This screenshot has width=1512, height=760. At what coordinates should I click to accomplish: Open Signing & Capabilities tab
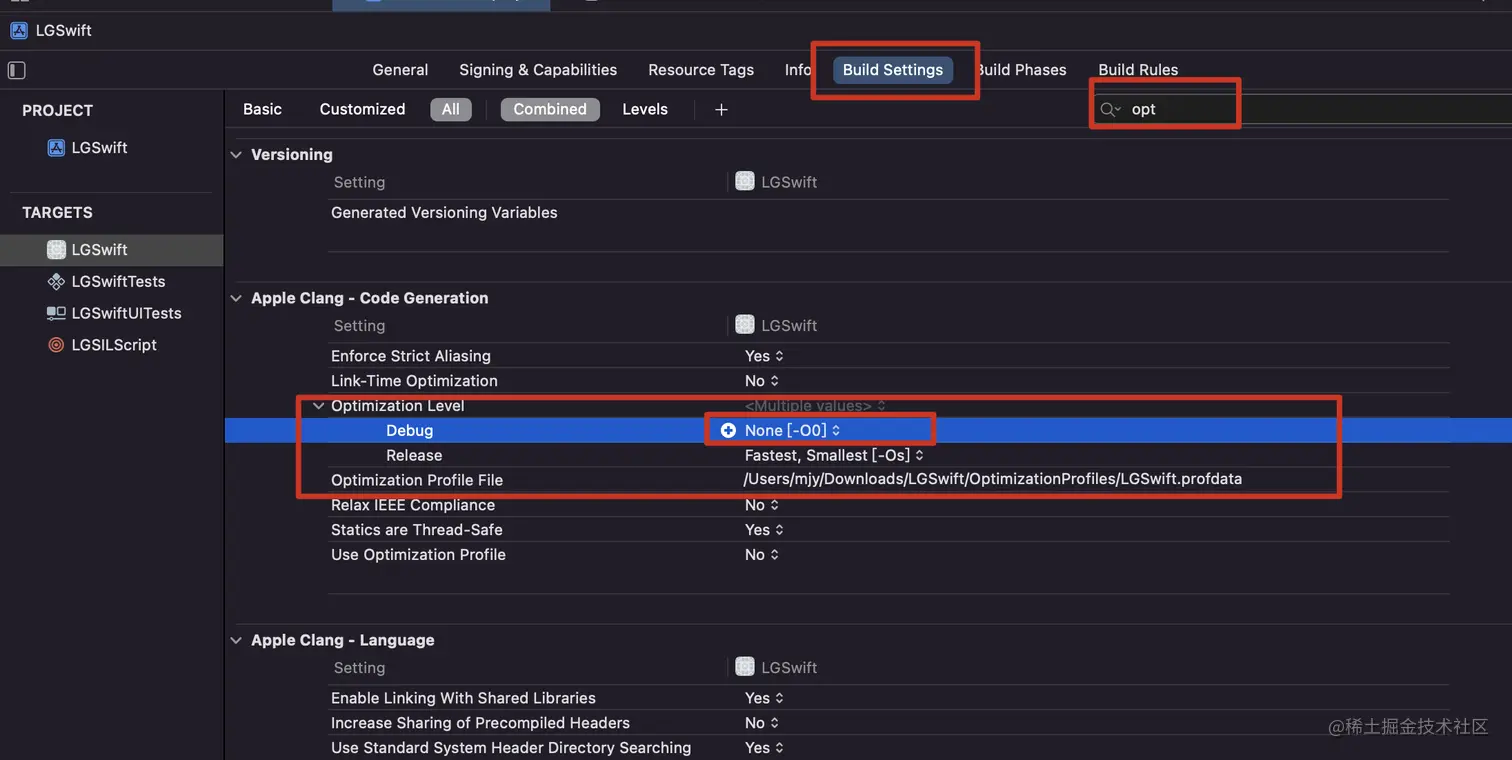[x=538, y=70]
